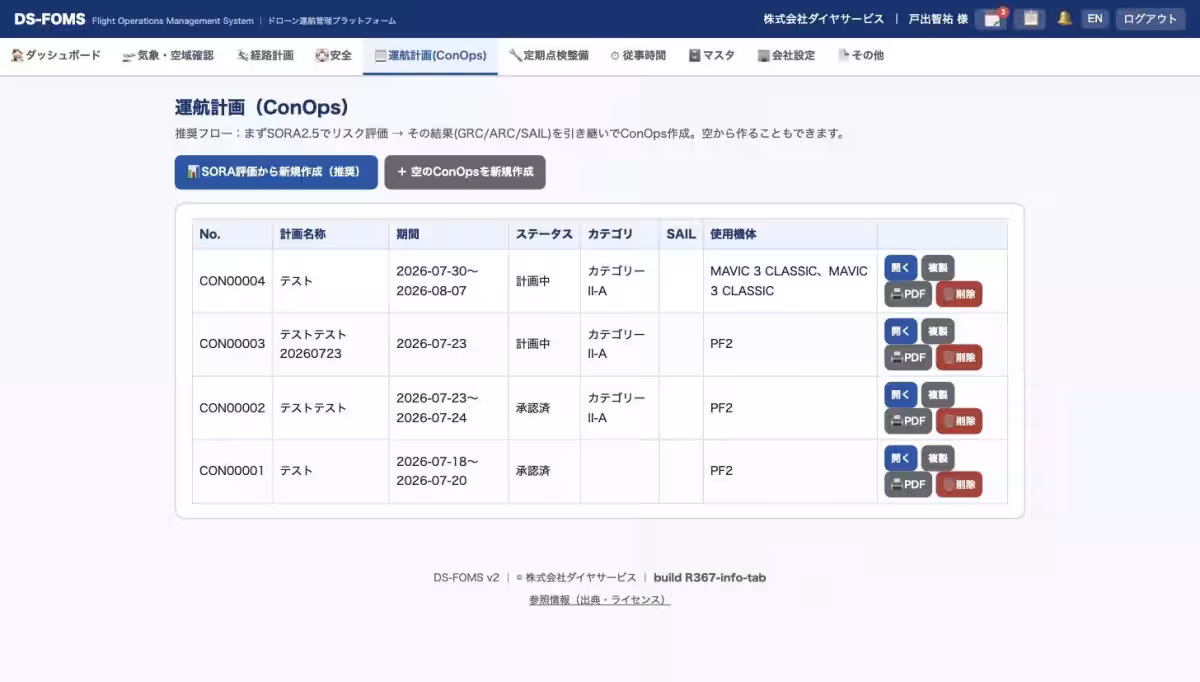Open plan CON00001 with 開く
Viewport: 1200px width, 682px height.
[901, 458]
